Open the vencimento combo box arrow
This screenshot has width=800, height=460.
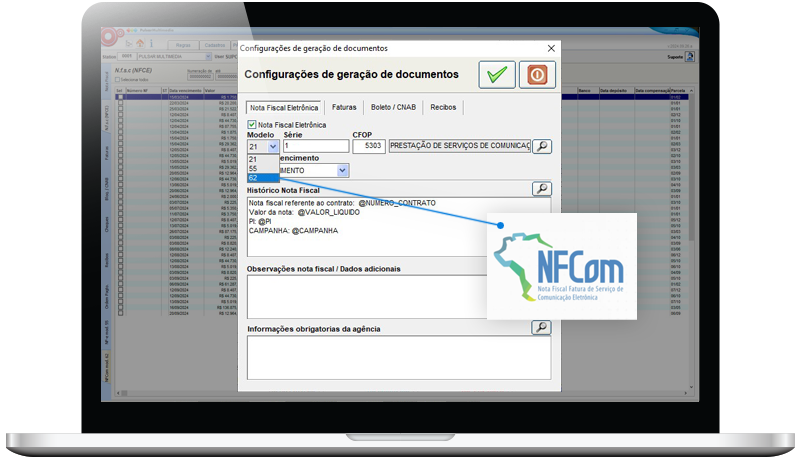(343, 170)
